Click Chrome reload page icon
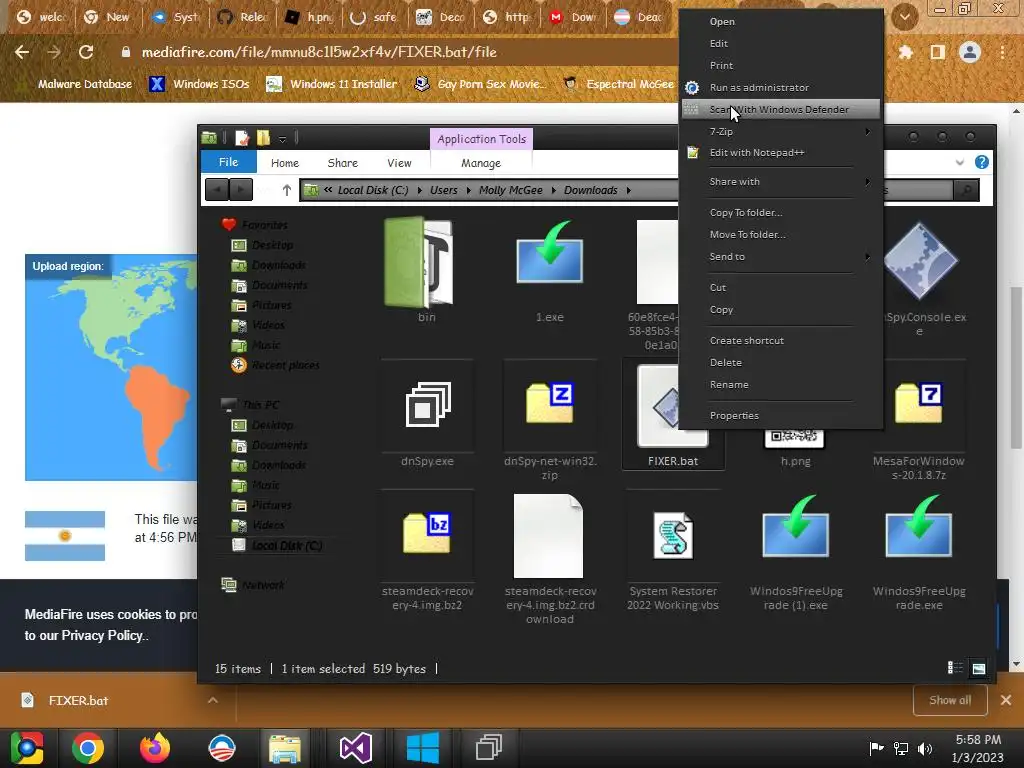The width and height of the screenshot is (1024, 768). pyautogui.click(x=86, y=52)
